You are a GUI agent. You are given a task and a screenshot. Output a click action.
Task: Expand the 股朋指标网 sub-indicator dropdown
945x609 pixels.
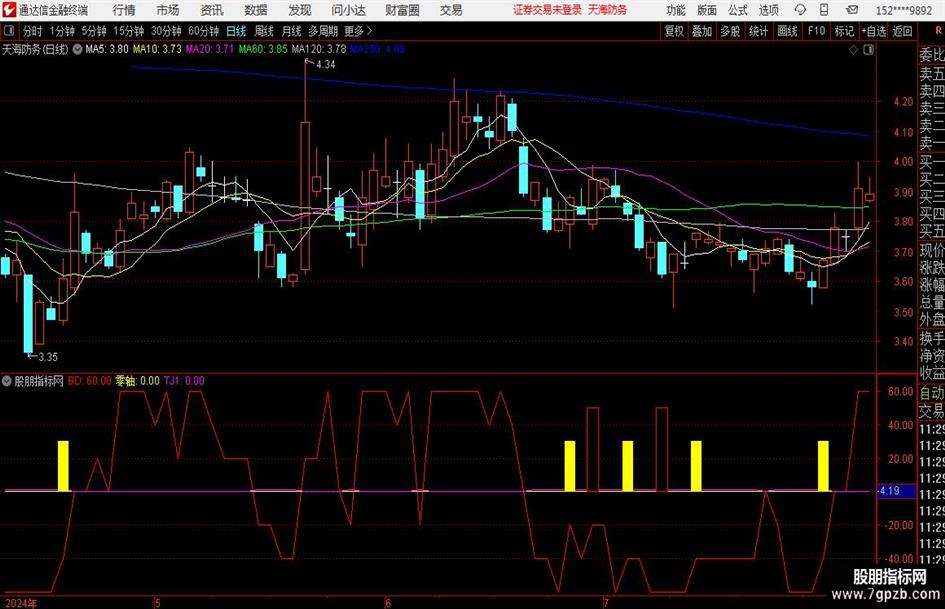click(x=7, y=381)
